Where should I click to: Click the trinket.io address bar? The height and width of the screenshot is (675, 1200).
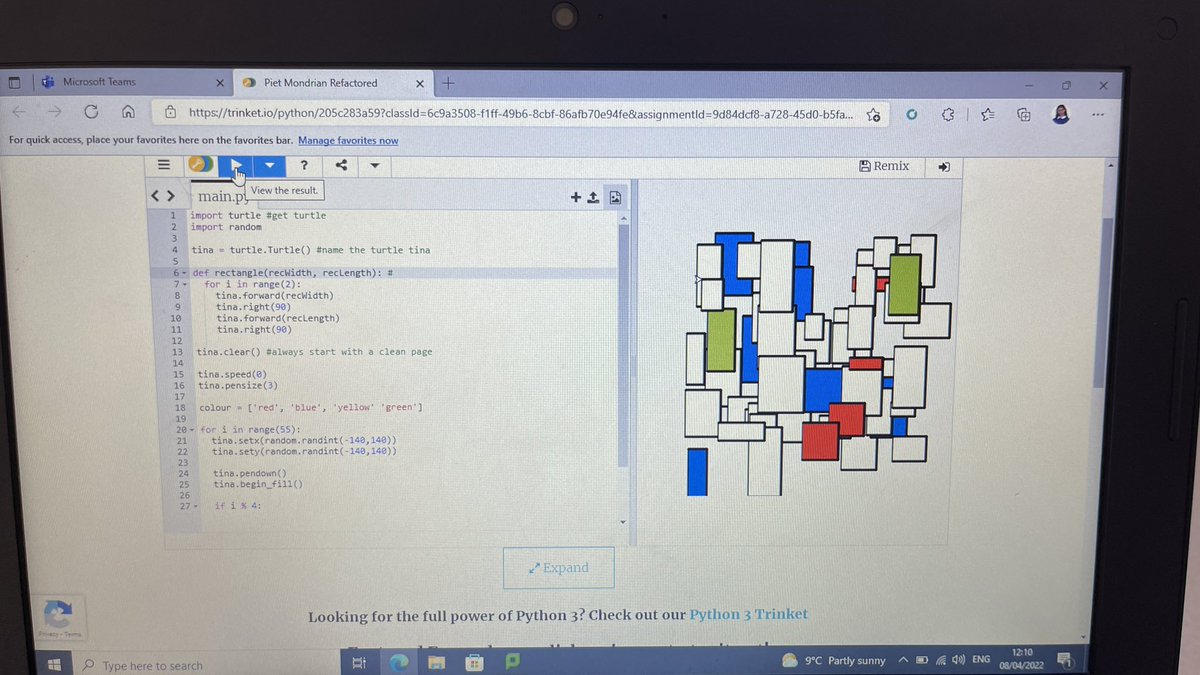[x=520, y=114]
